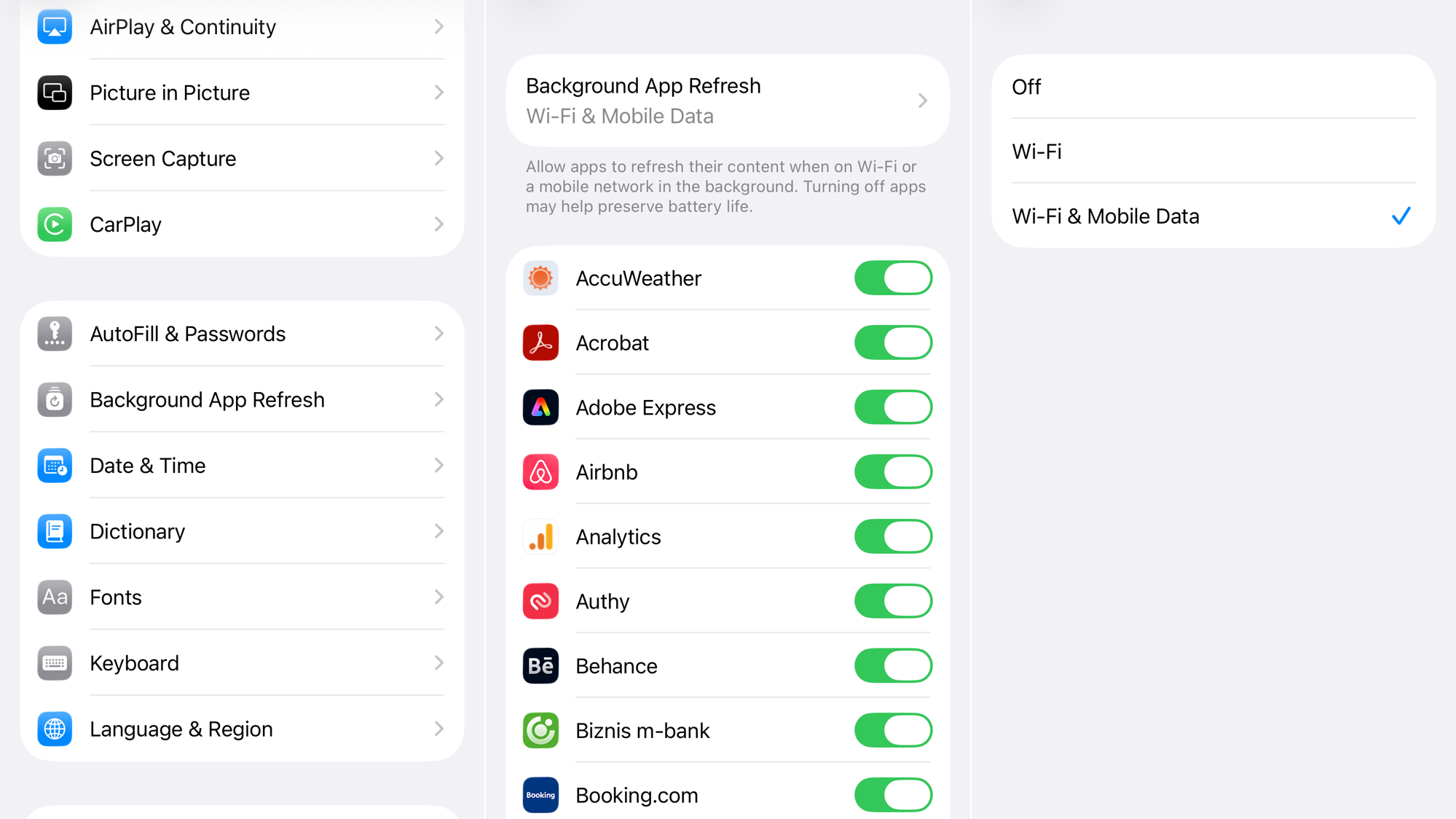Click the chevron beside Keyboard
Viewport: 1456px width, 819px height.
pyautogui.click(x=438, y=663)
